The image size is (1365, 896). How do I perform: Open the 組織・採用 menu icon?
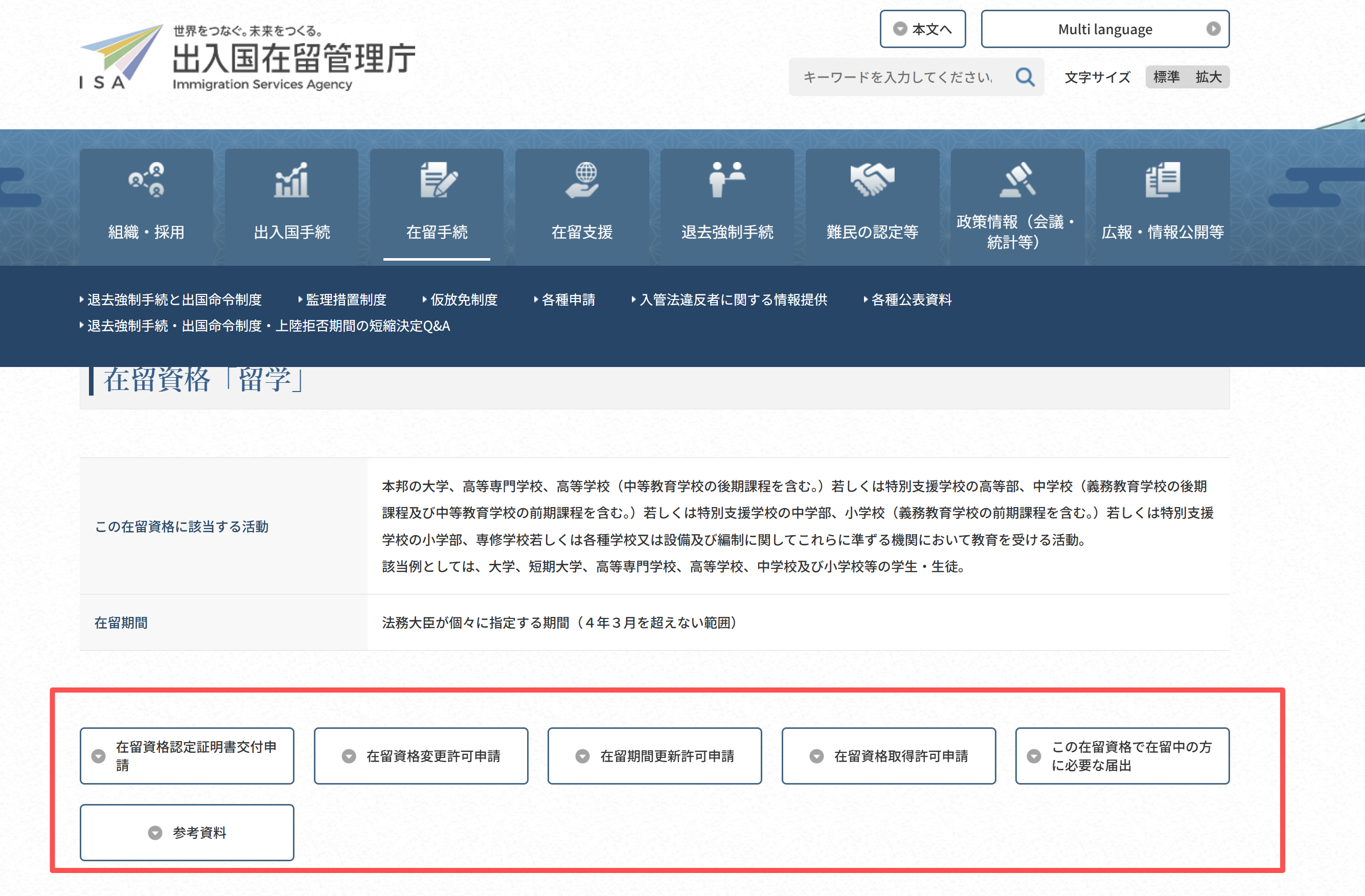146,179
